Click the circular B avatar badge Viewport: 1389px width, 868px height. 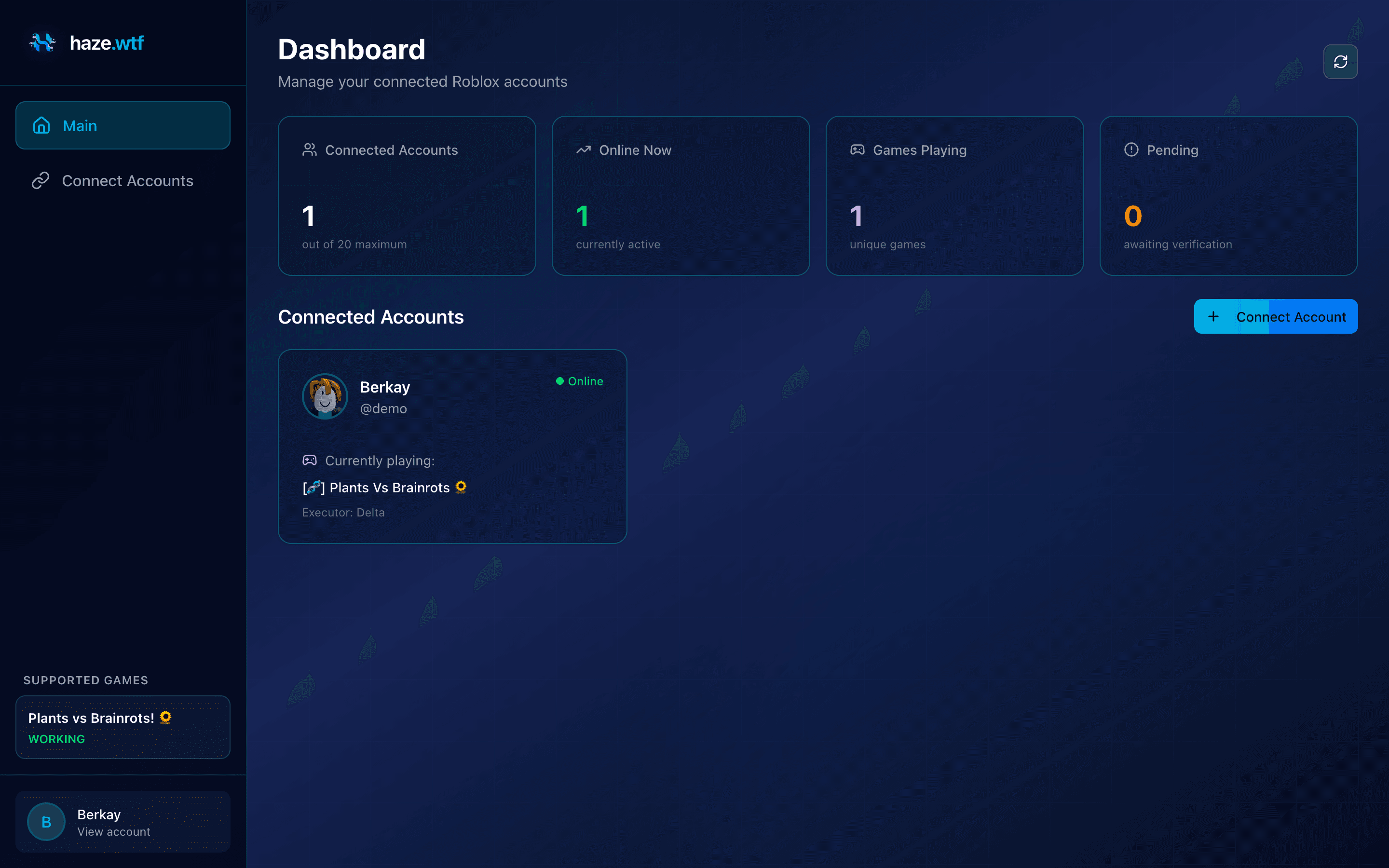(46, 822)
